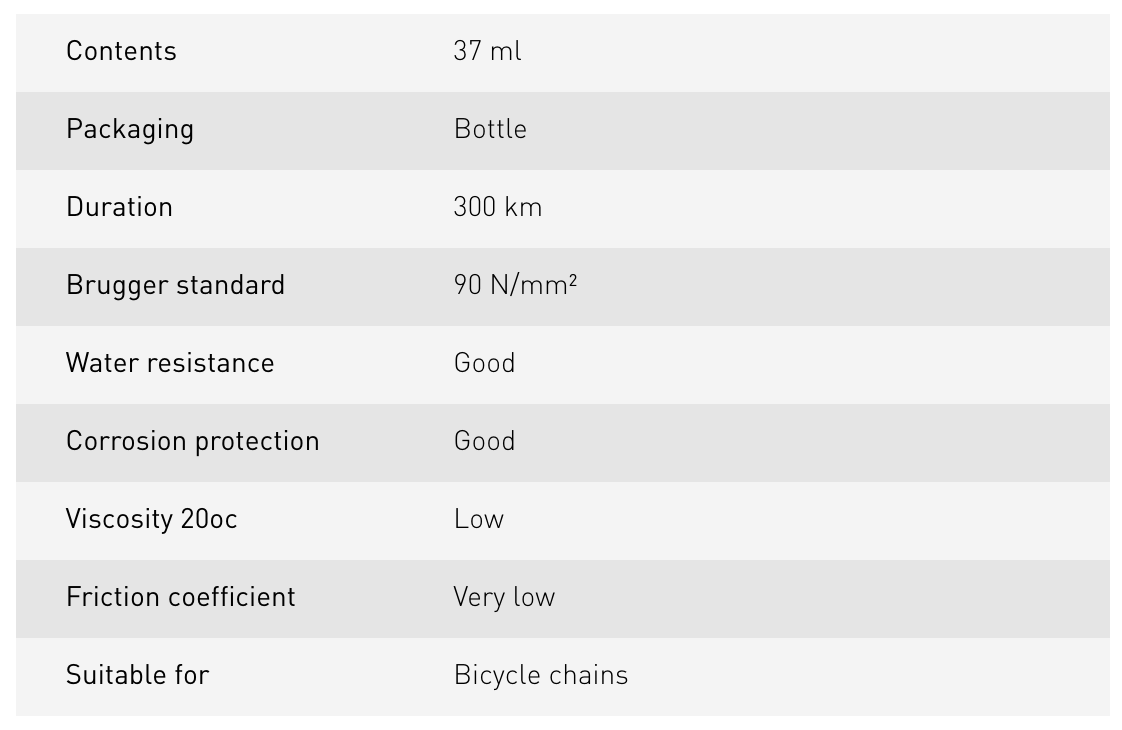Click the Water resistance label

(170, 363)
